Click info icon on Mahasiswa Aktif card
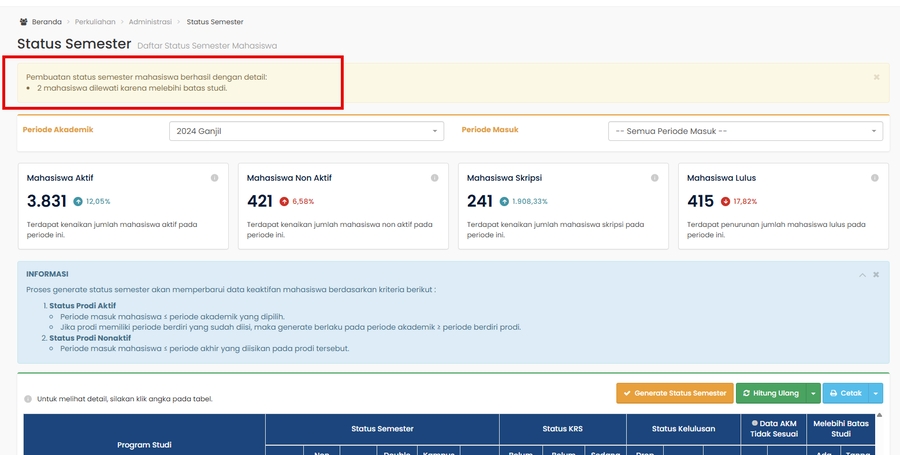 214,178
